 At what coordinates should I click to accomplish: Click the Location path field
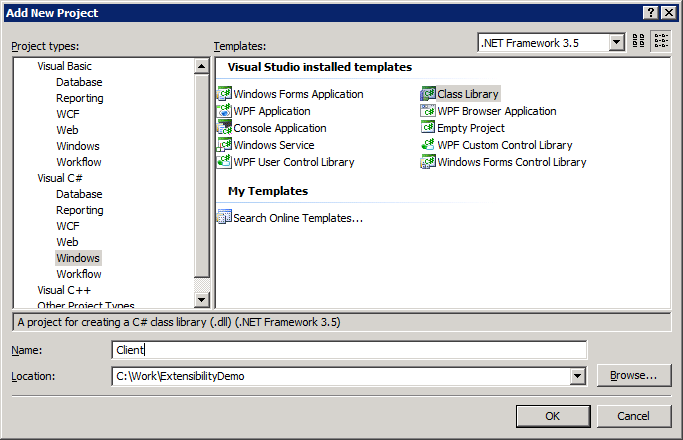click(341, 376)
